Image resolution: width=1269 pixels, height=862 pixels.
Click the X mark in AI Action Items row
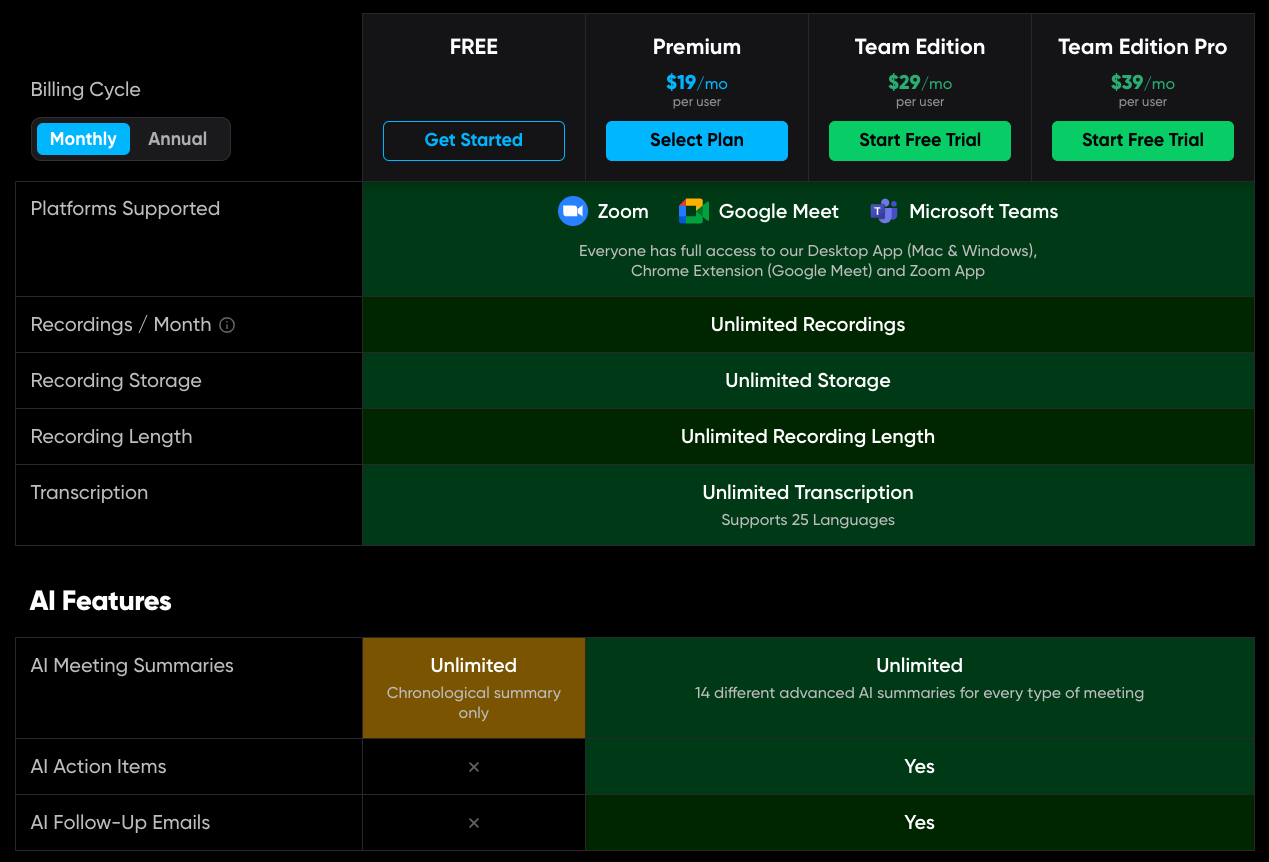coord(474,767)
